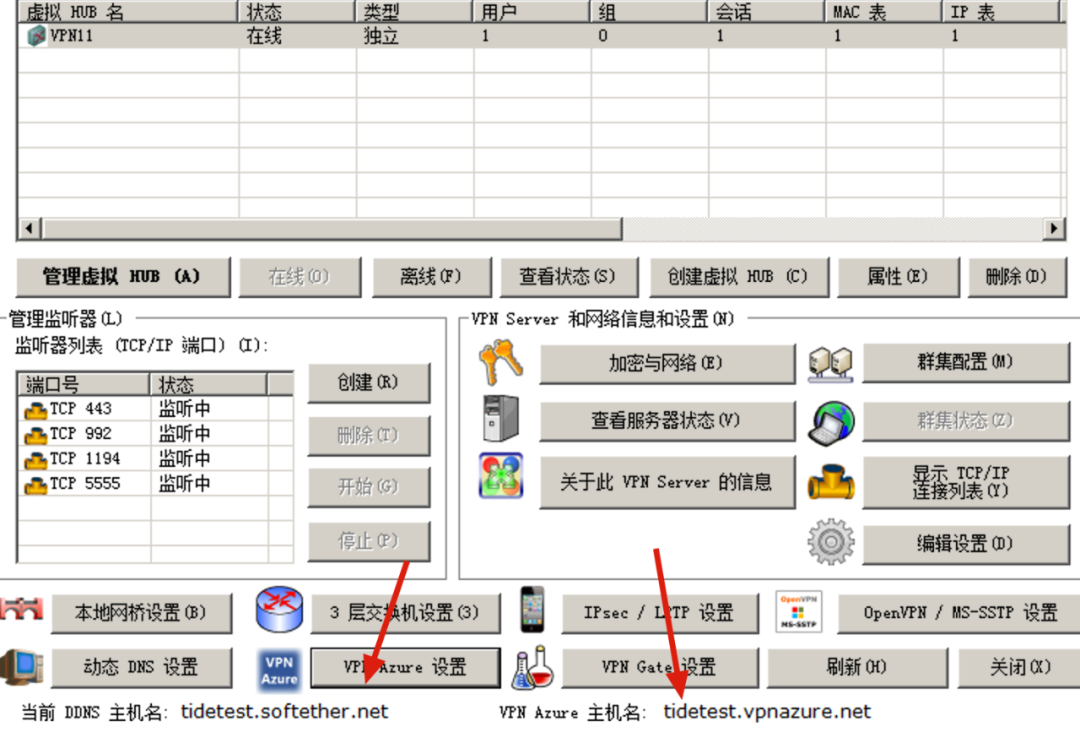This screenshot has width=1080, height=732.
Task: Click the VPN11 hub icon in the list
Action: (36, 36)
